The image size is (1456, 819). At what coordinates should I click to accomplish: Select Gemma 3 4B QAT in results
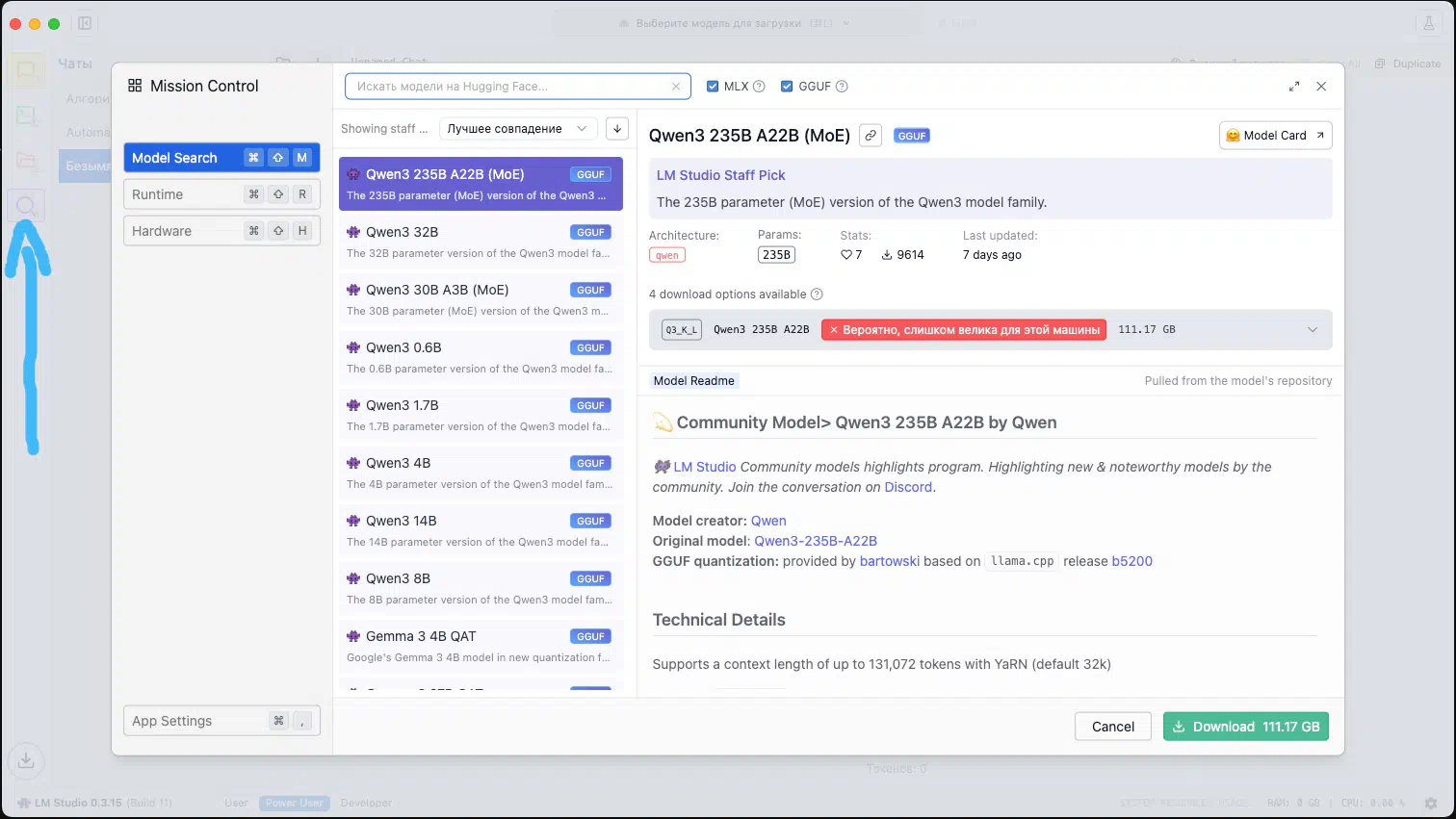coord(481,646)
